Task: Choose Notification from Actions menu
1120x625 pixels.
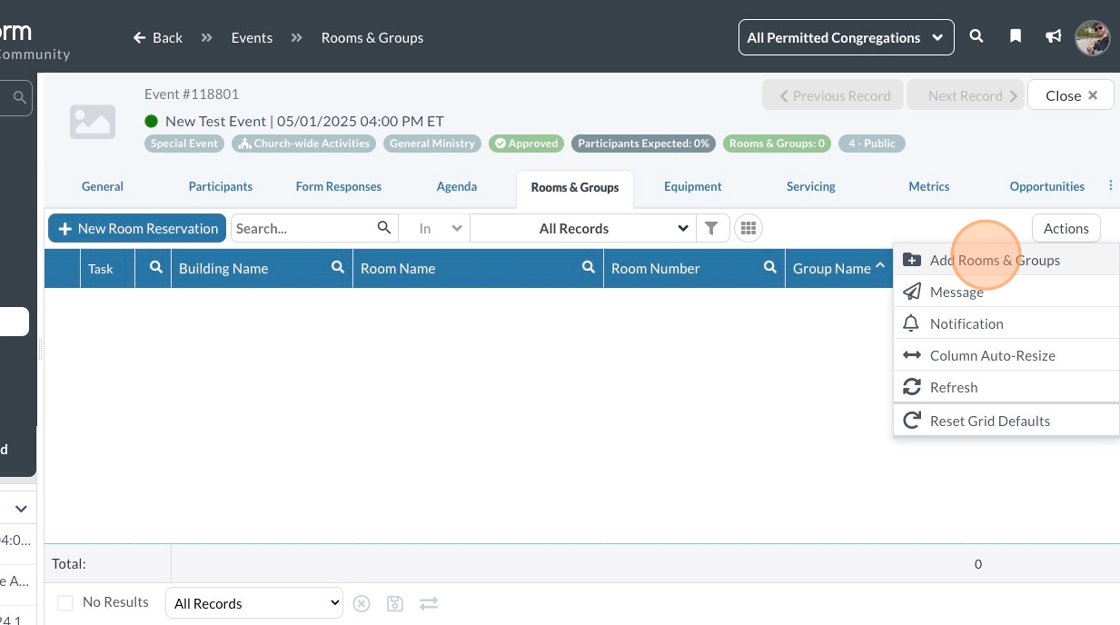Action: 1006,324
